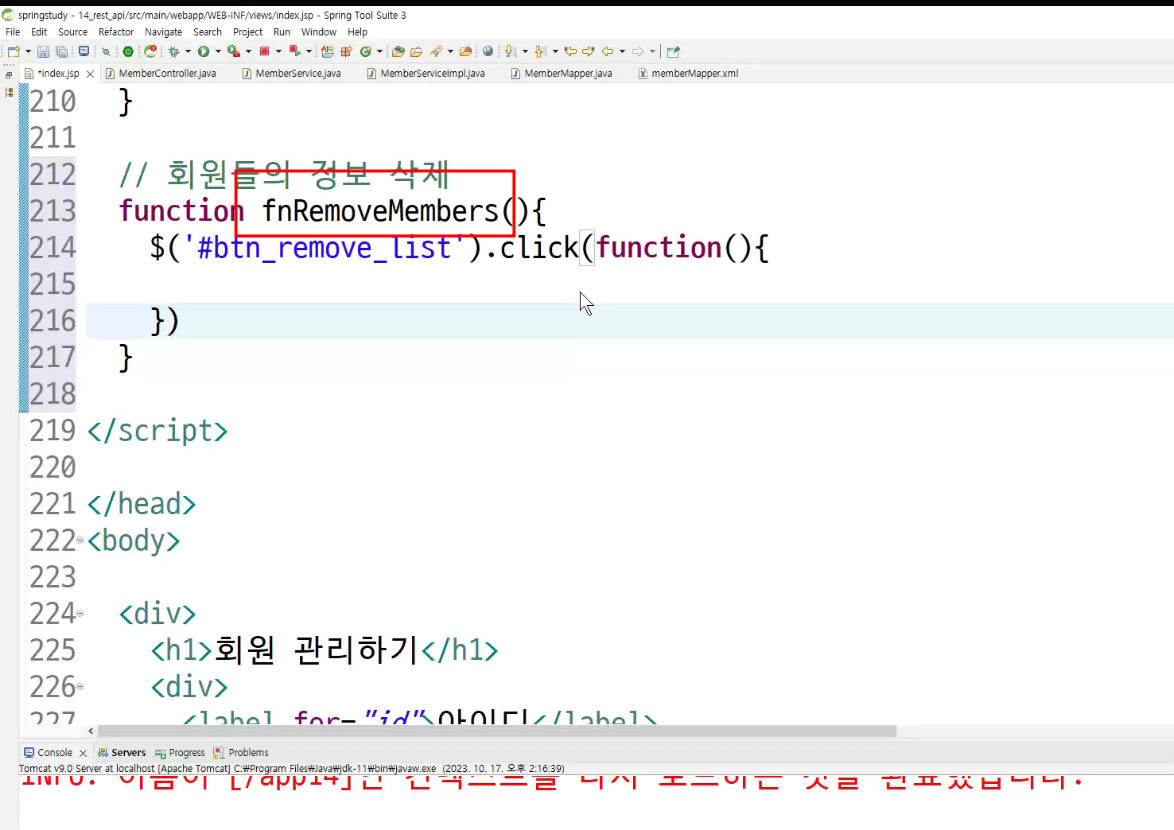1174x830 pixels.
Task: Click the Save All toolbar icon
Action: point(62,52)
